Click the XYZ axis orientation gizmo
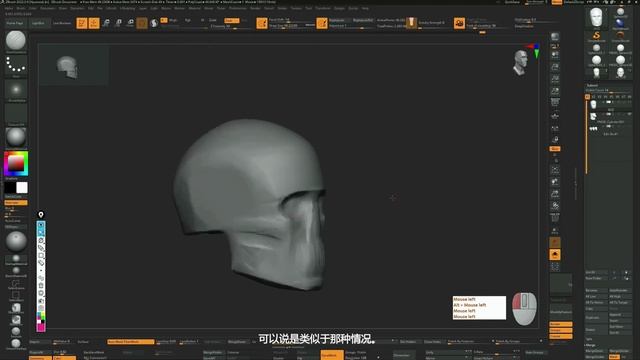This screenshot has height=360, width=640. tap(535, 50)
